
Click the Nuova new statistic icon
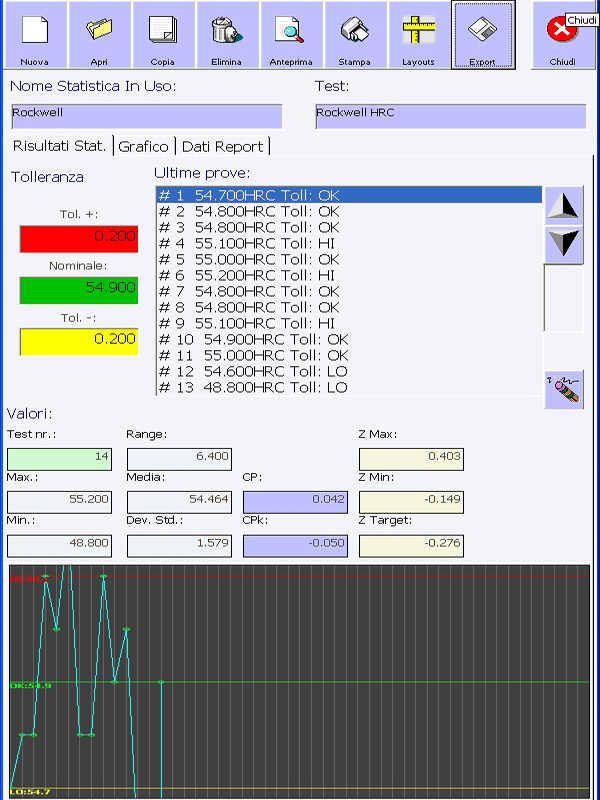tap(35, 35)
